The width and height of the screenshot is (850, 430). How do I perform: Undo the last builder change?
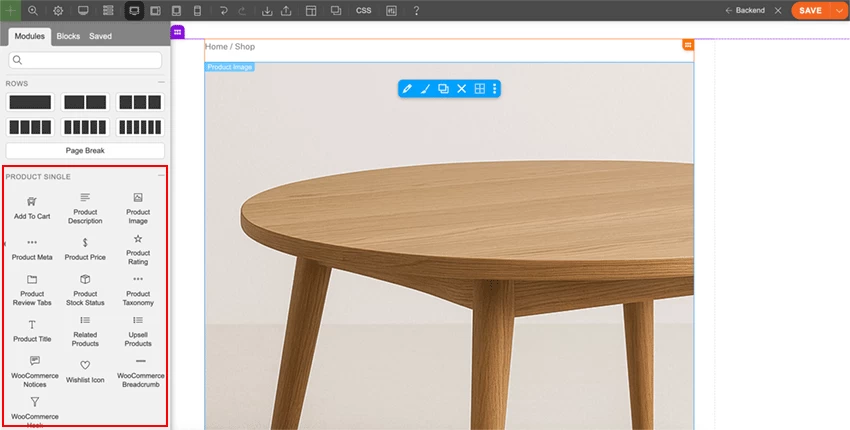point(223,10)
